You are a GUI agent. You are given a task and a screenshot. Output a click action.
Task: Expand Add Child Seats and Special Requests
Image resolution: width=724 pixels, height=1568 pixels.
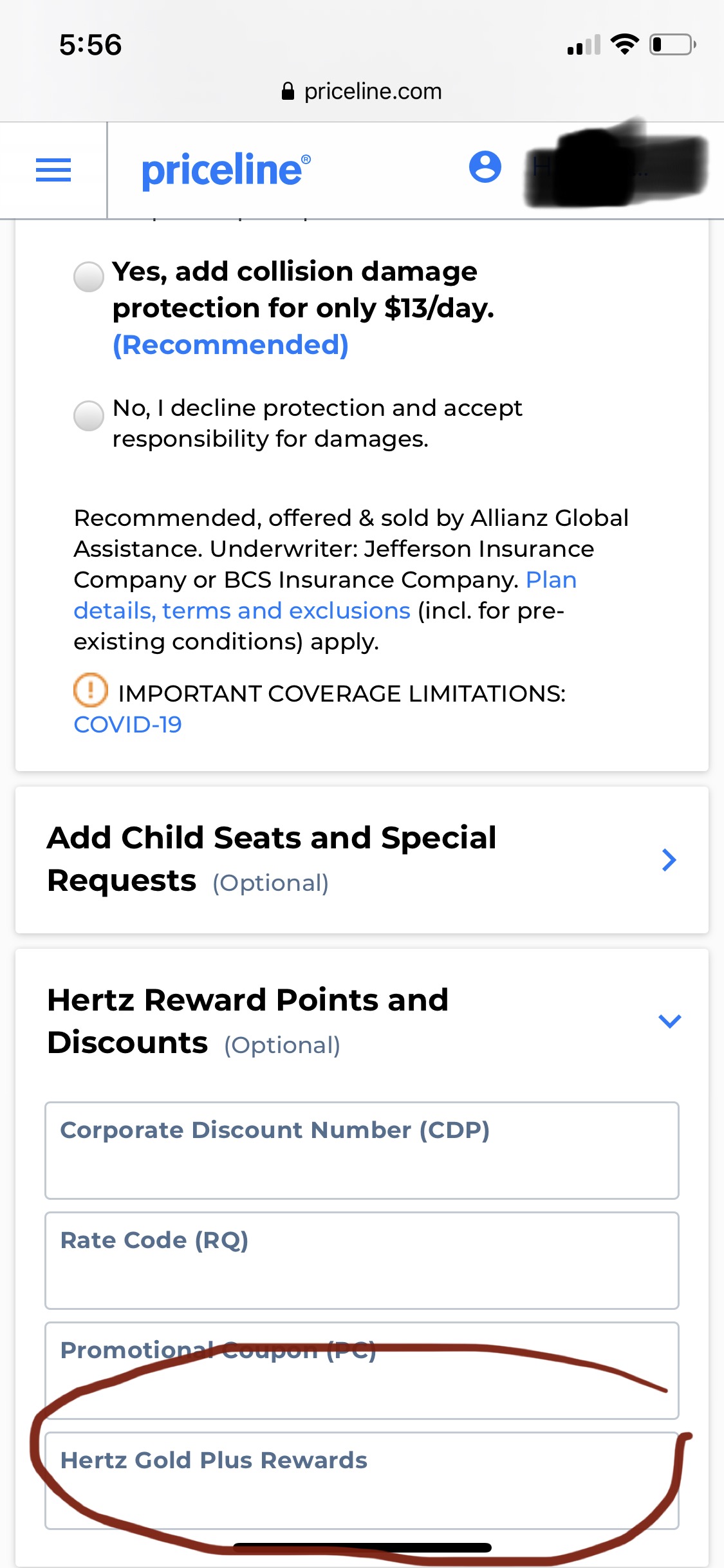tap(669, 860)
